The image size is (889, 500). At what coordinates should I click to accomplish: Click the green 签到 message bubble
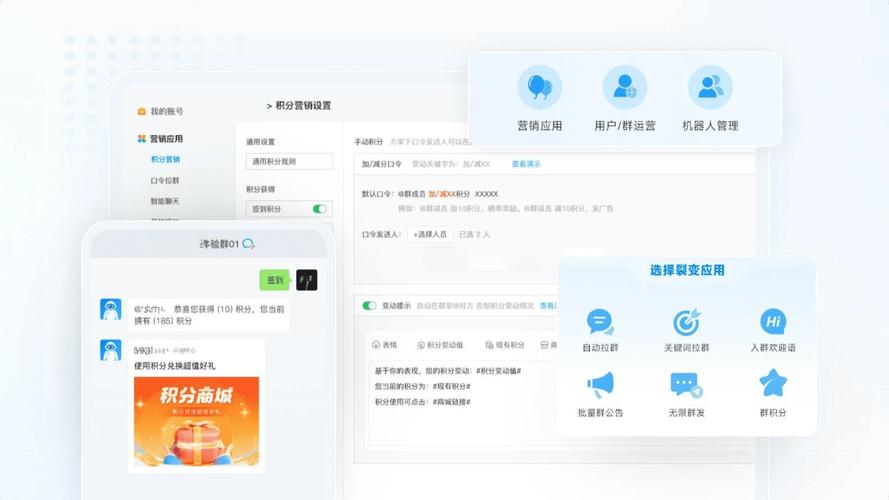(x=274, y=280)
